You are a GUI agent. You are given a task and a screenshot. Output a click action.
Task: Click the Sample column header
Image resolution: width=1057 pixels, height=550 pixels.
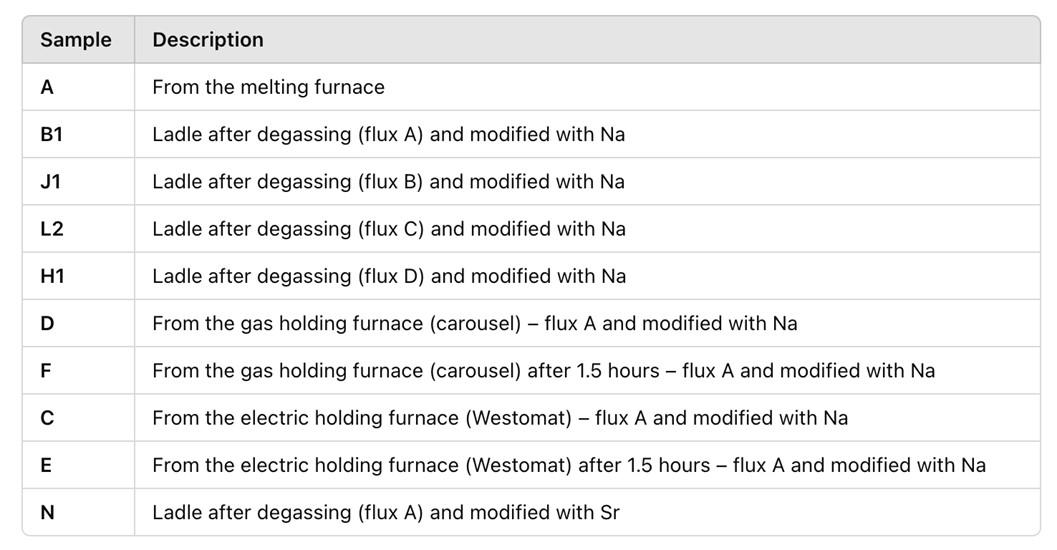click(x=76, y=40)
